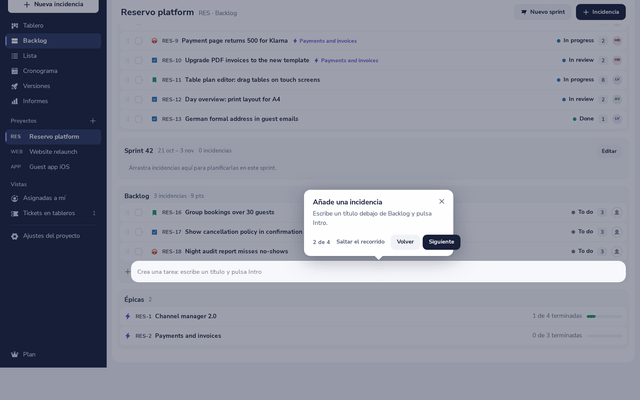This screenshot has height=400, width=640.
Task: Open assignee avatar for RES-16
Action: click(x=617, y=212)
